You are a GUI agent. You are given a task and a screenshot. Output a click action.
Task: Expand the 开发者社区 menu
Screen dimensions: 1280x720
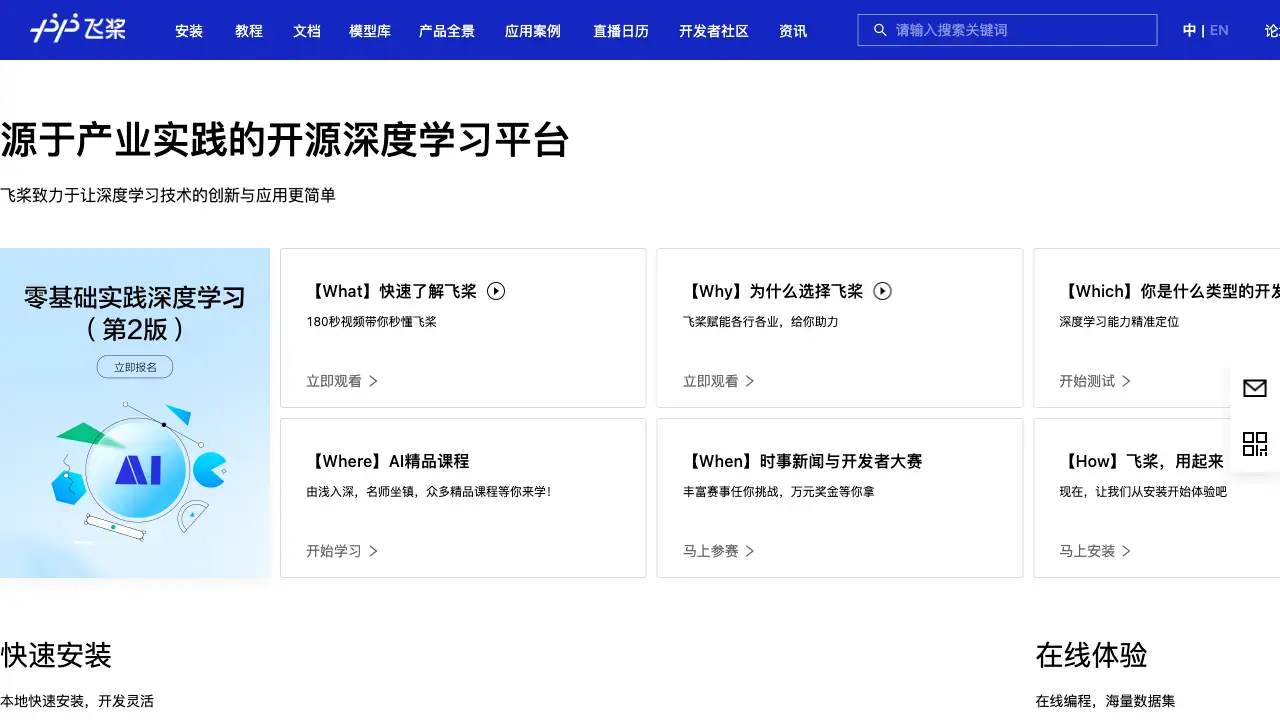(713, 31)
